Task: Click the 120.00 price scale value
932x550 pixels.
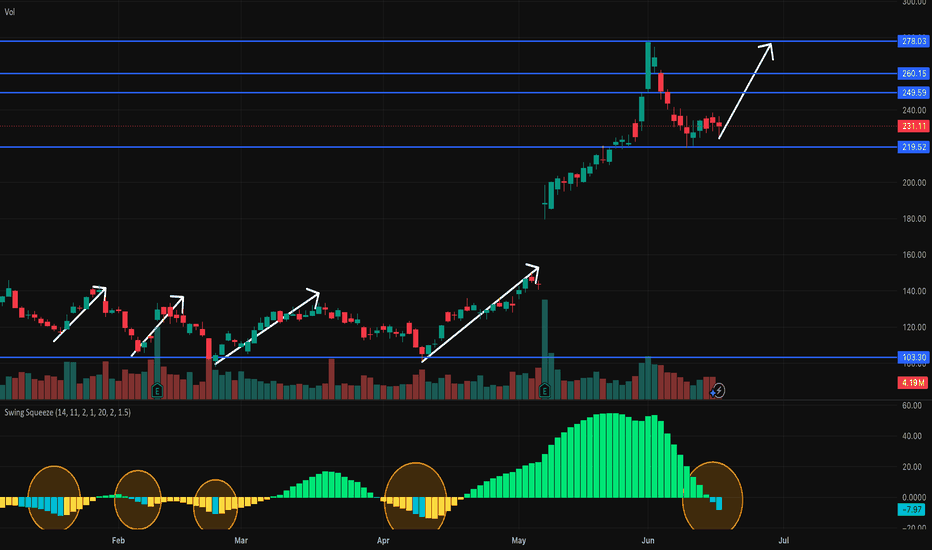Action: tap(914, 327)
